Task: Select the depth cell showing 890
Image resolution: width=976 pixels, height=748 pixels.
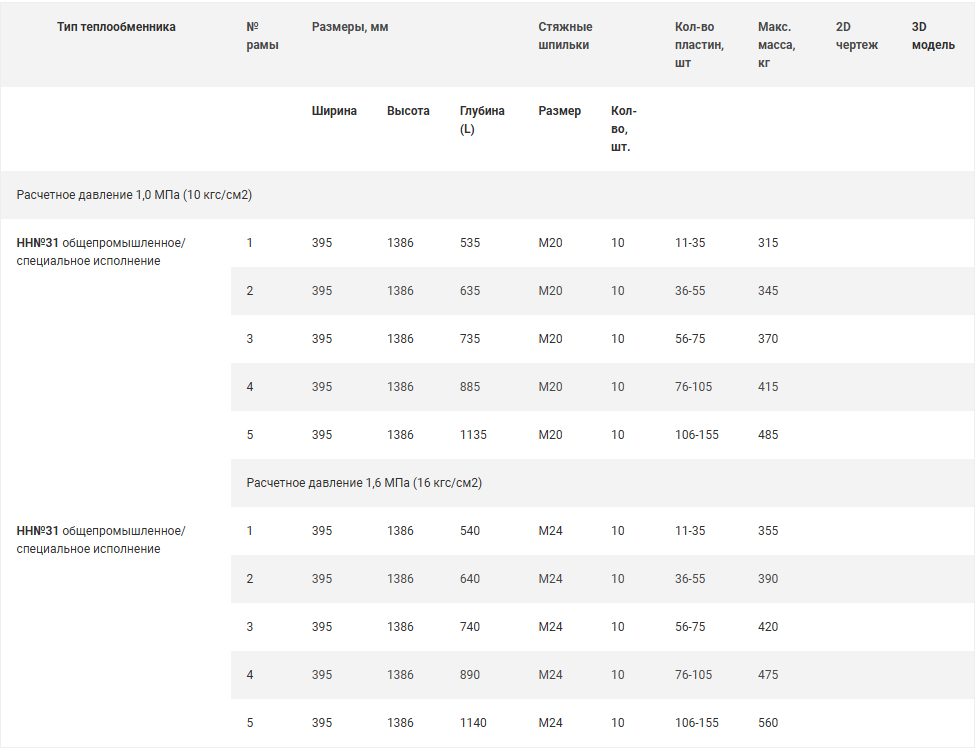Action: (470, 675)
